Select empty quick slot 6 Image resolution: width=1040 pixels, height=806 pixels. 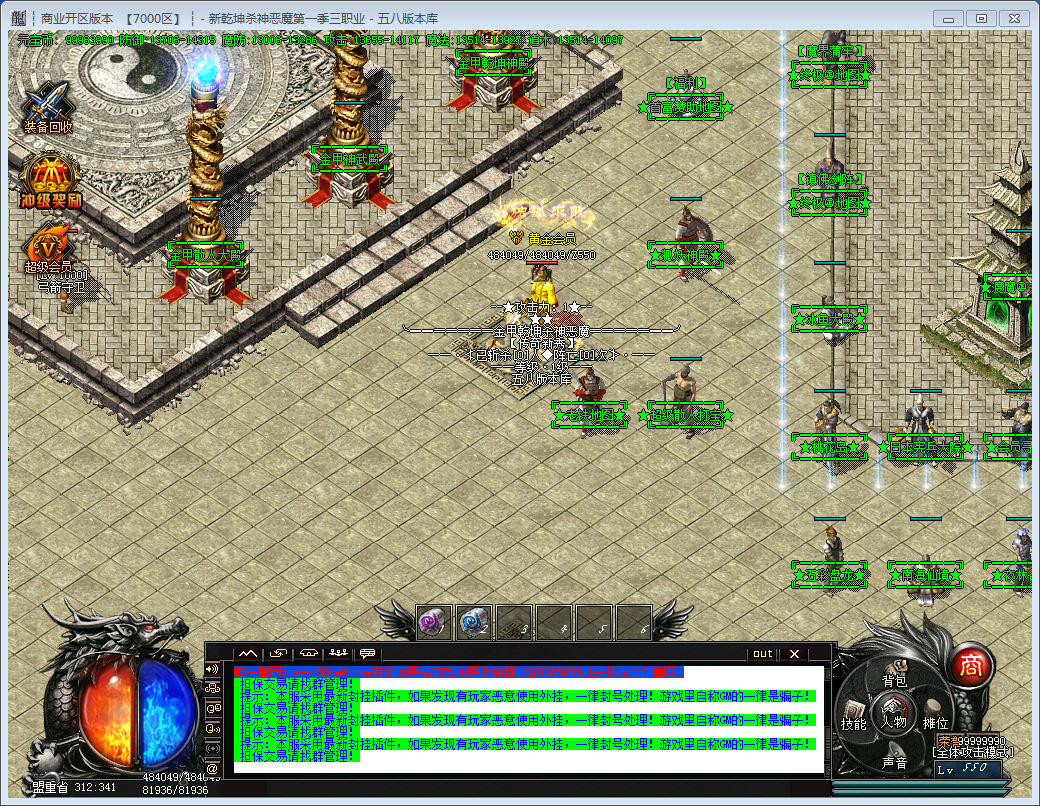tap(633, 624)
